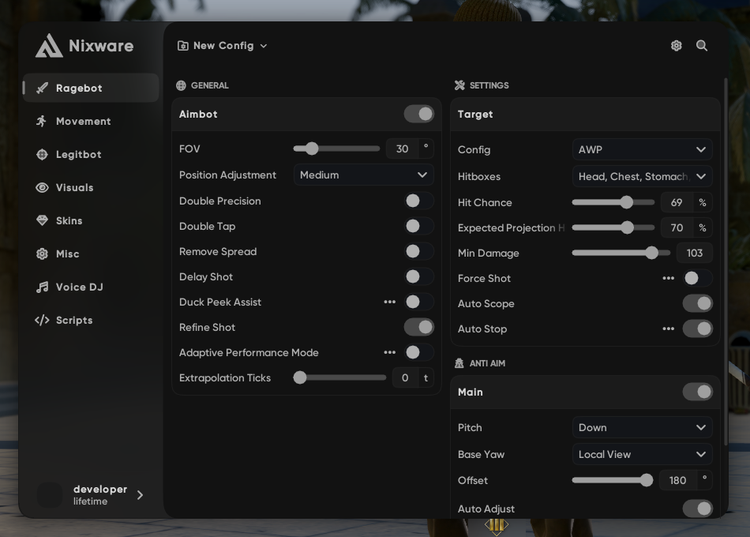Screen dimensions: 750x537
Task: Enable the Adaptive Performance Mode switch
Action: (419, 352)
